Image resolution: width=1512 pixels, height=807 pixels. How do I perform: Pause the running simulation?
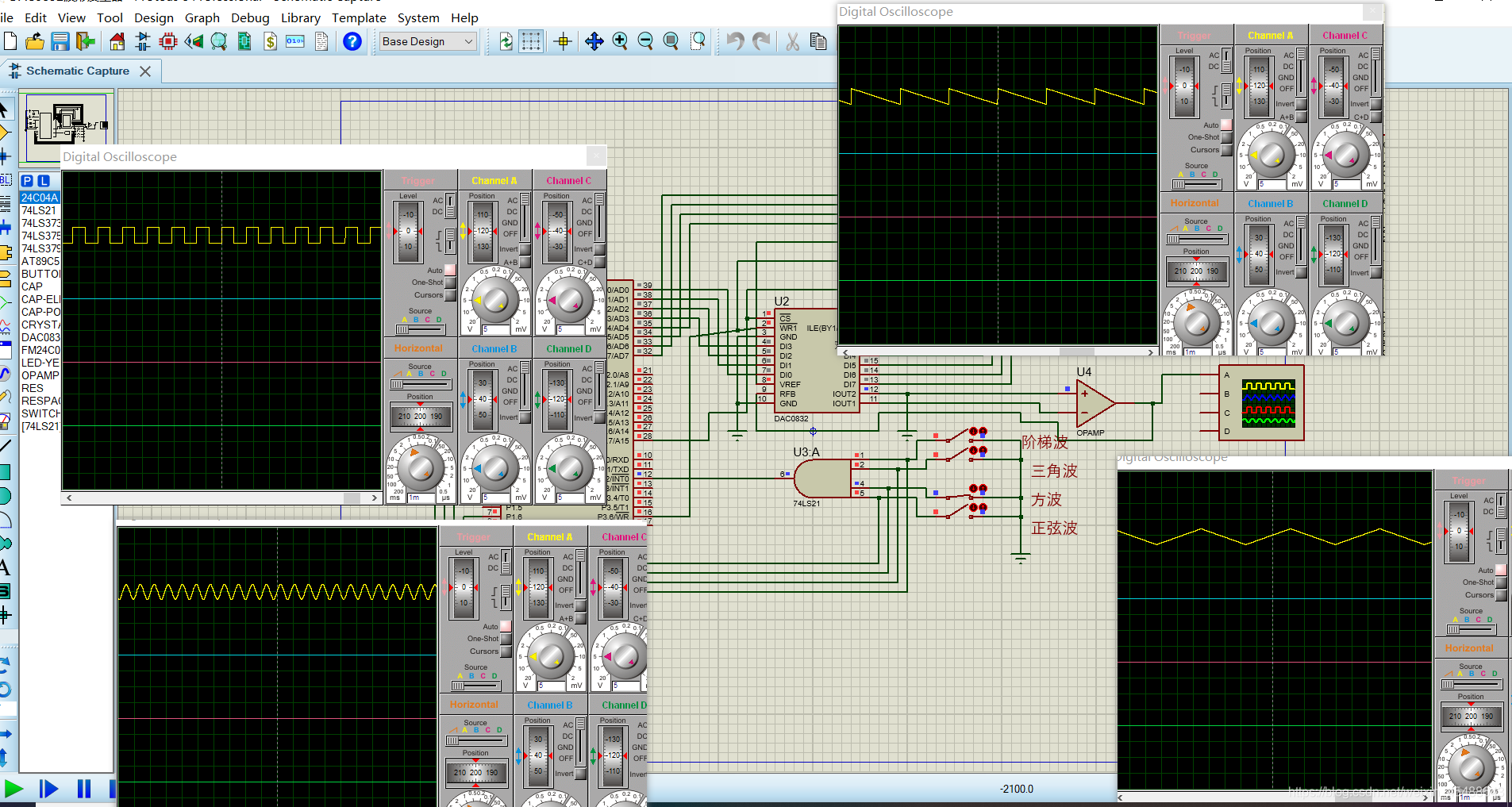click(84, 789)
